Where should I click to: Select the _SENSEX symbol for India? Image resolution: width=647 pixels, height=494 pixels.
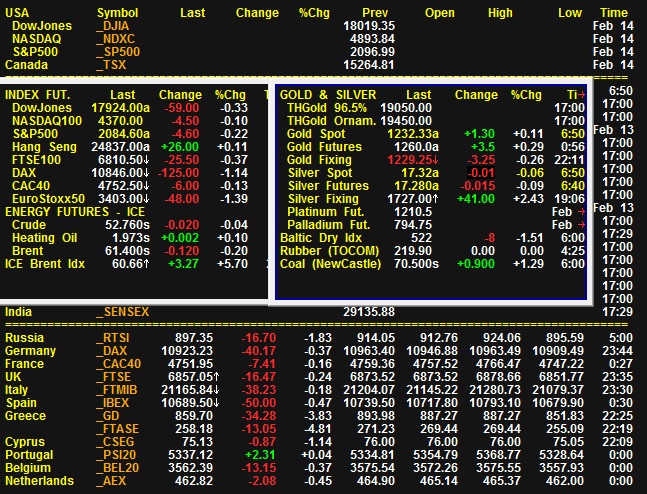(123, 312)
